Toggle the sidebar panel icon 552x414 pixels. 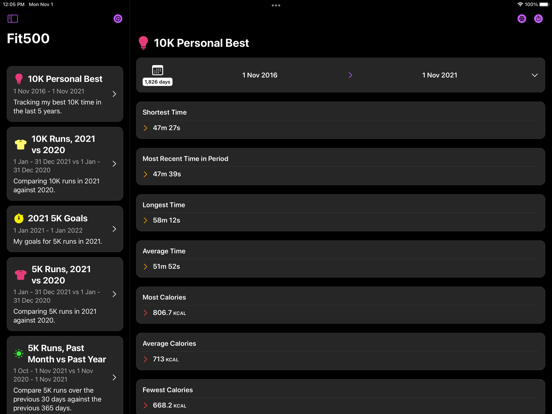pos(13,19)
